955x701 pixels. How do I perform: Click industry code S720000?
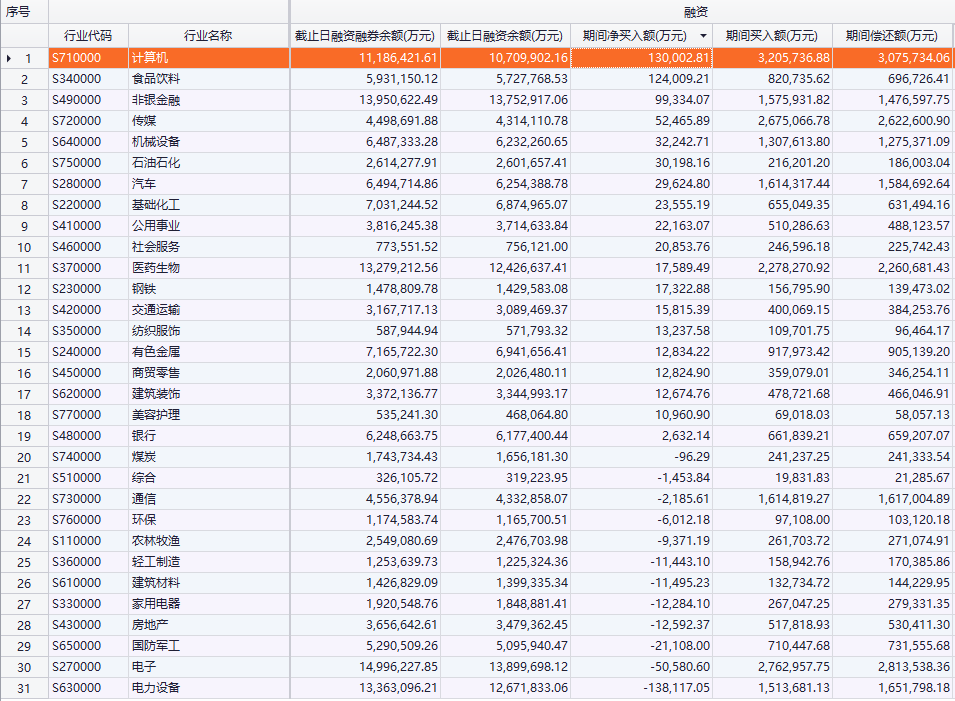[77, 121]
